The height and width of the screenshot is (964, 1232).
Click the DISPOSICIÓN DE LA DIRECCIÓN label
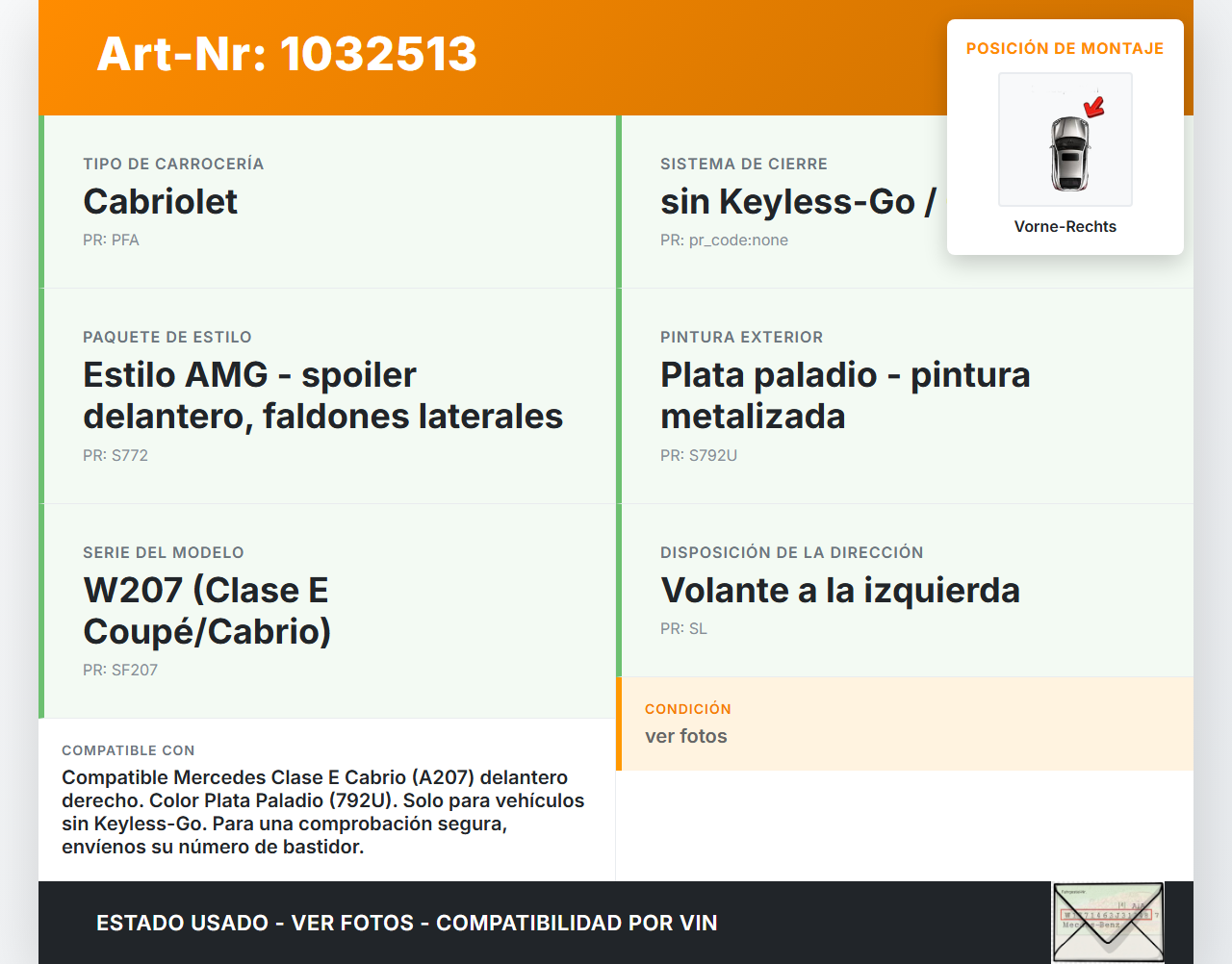[792, 552]
